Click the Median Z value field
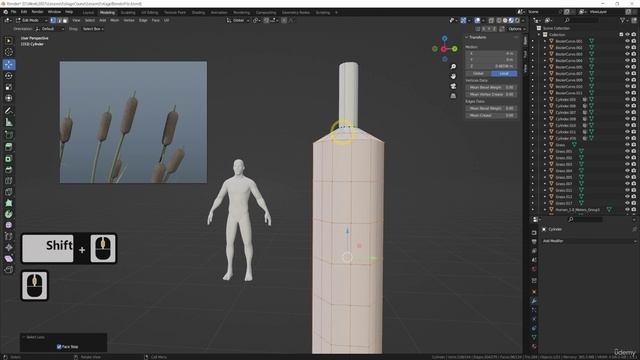 click(x=491, y=66)
